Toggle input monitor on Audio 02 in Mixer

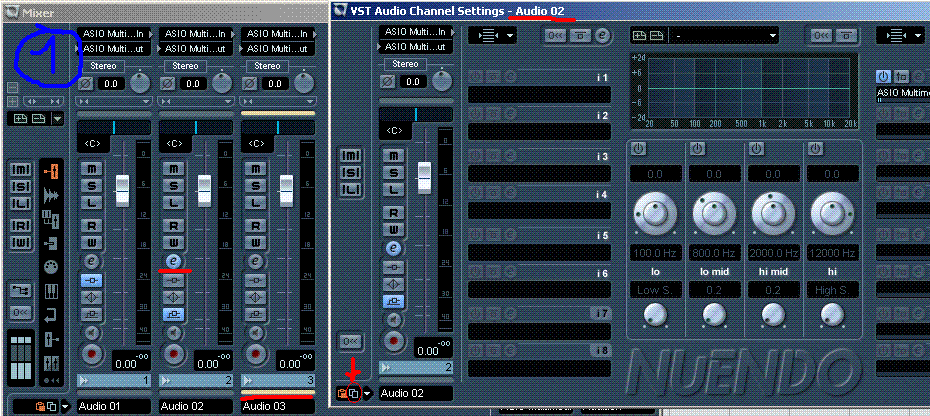(x=173, y=332)
